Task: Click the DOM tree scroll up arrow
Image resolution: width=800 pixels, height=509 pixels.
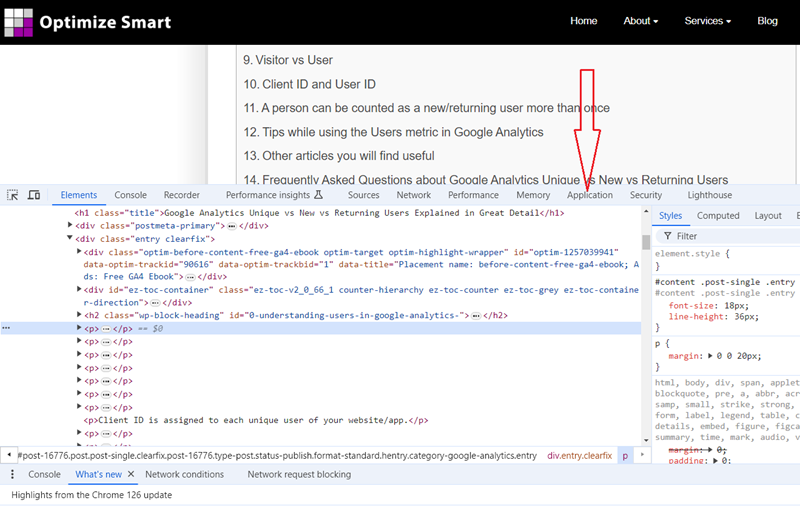Action: pos(646,211)
